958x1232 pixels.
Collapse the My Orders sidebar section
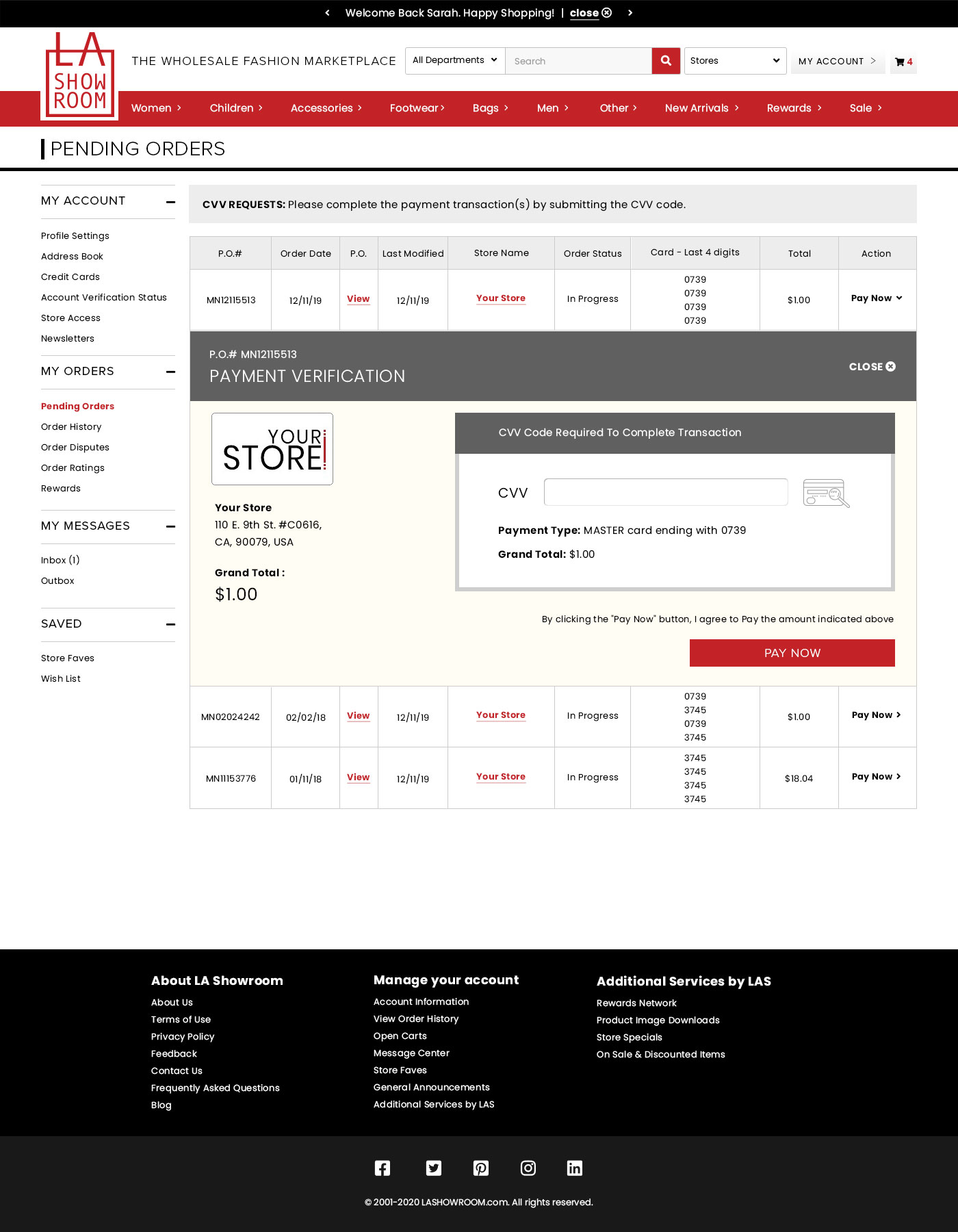click(x=170, y=372)
